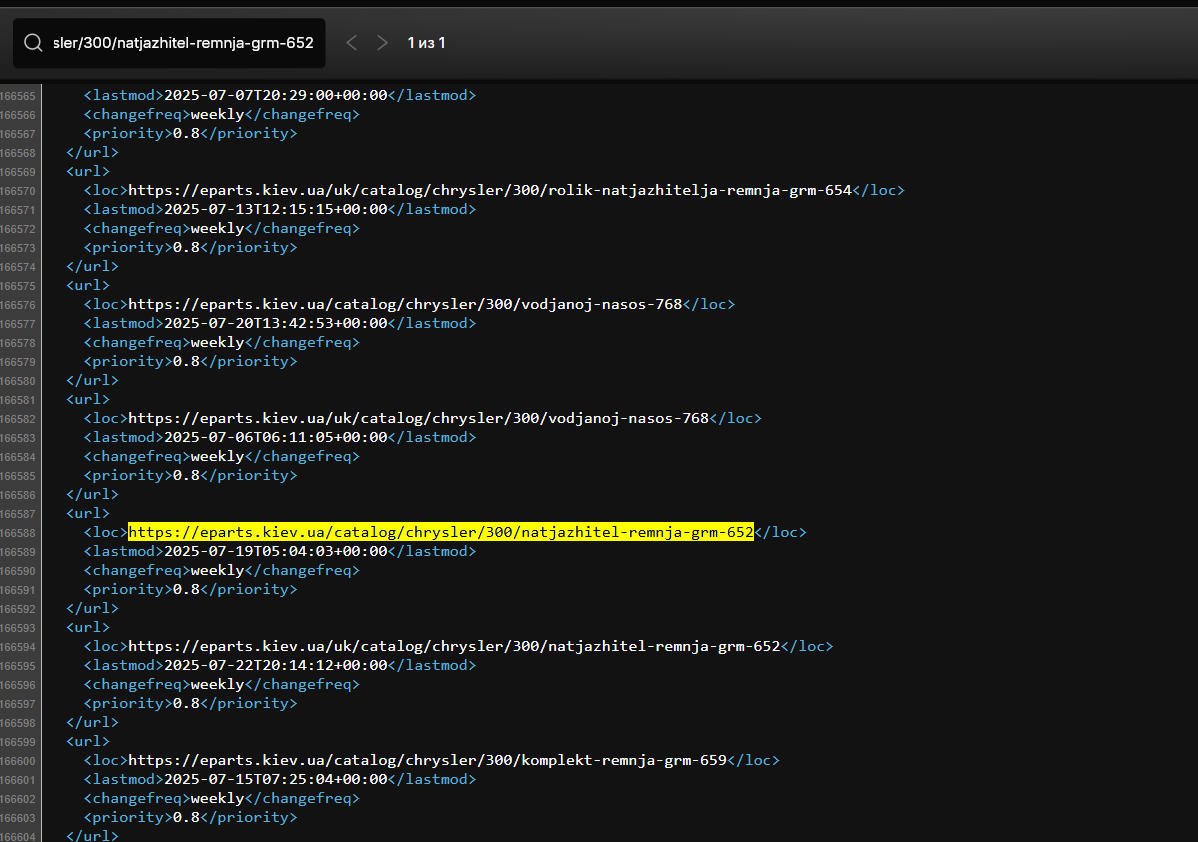Screen dimensions: 1198x842
Task: Click the lastmod date 2025-07-19T05:04:03+00:00
Action: [273, 552]
